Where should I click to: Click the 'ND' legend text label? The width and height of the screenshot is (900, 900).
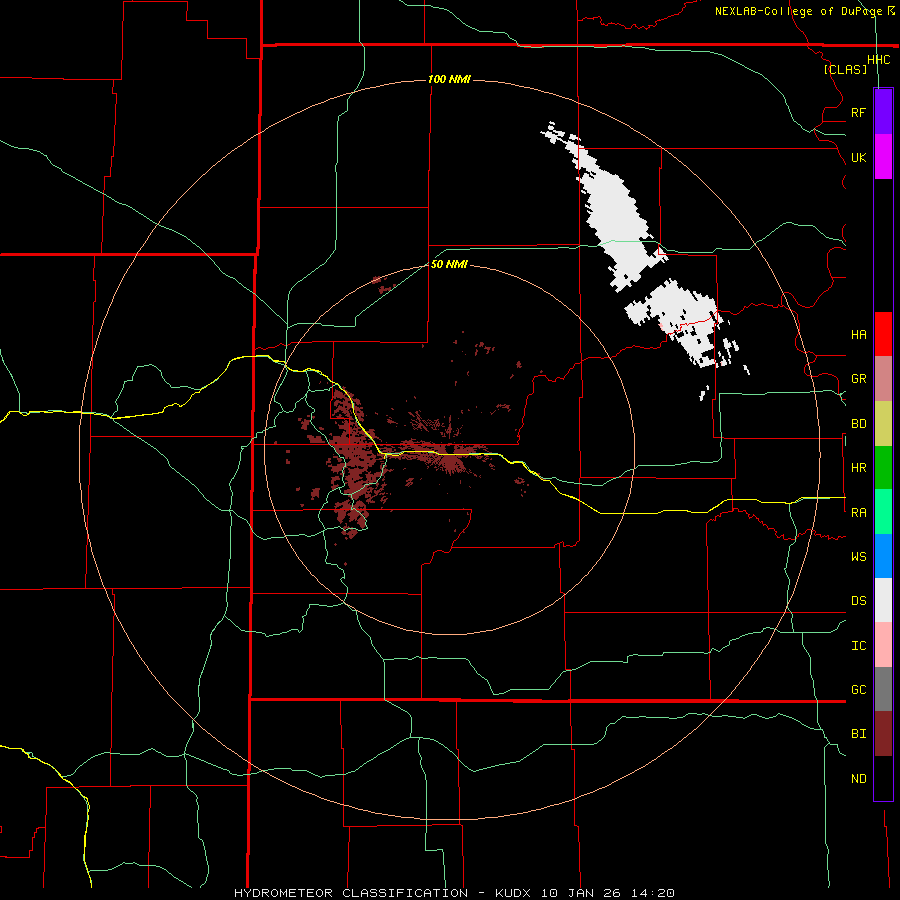tap(858, 779)
